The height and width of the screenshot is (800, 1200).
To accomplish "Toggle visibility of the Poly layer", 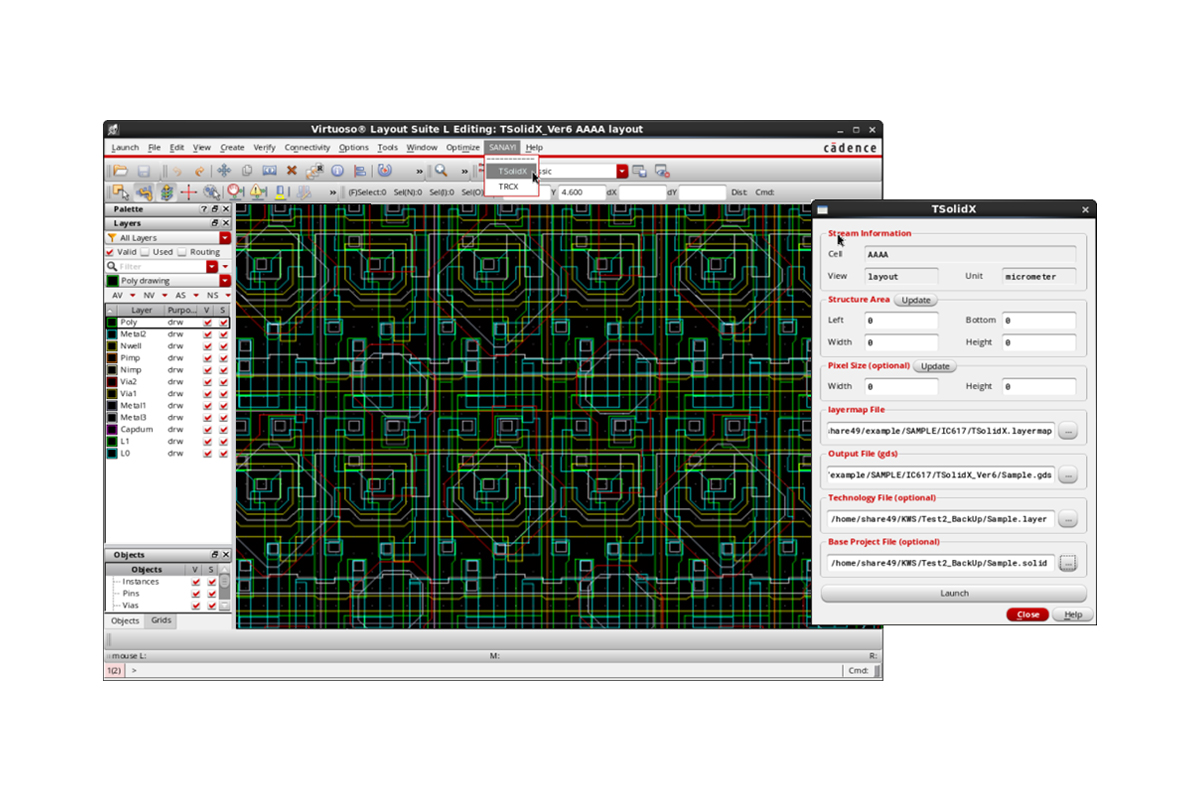I will click(x=208, y=322).
